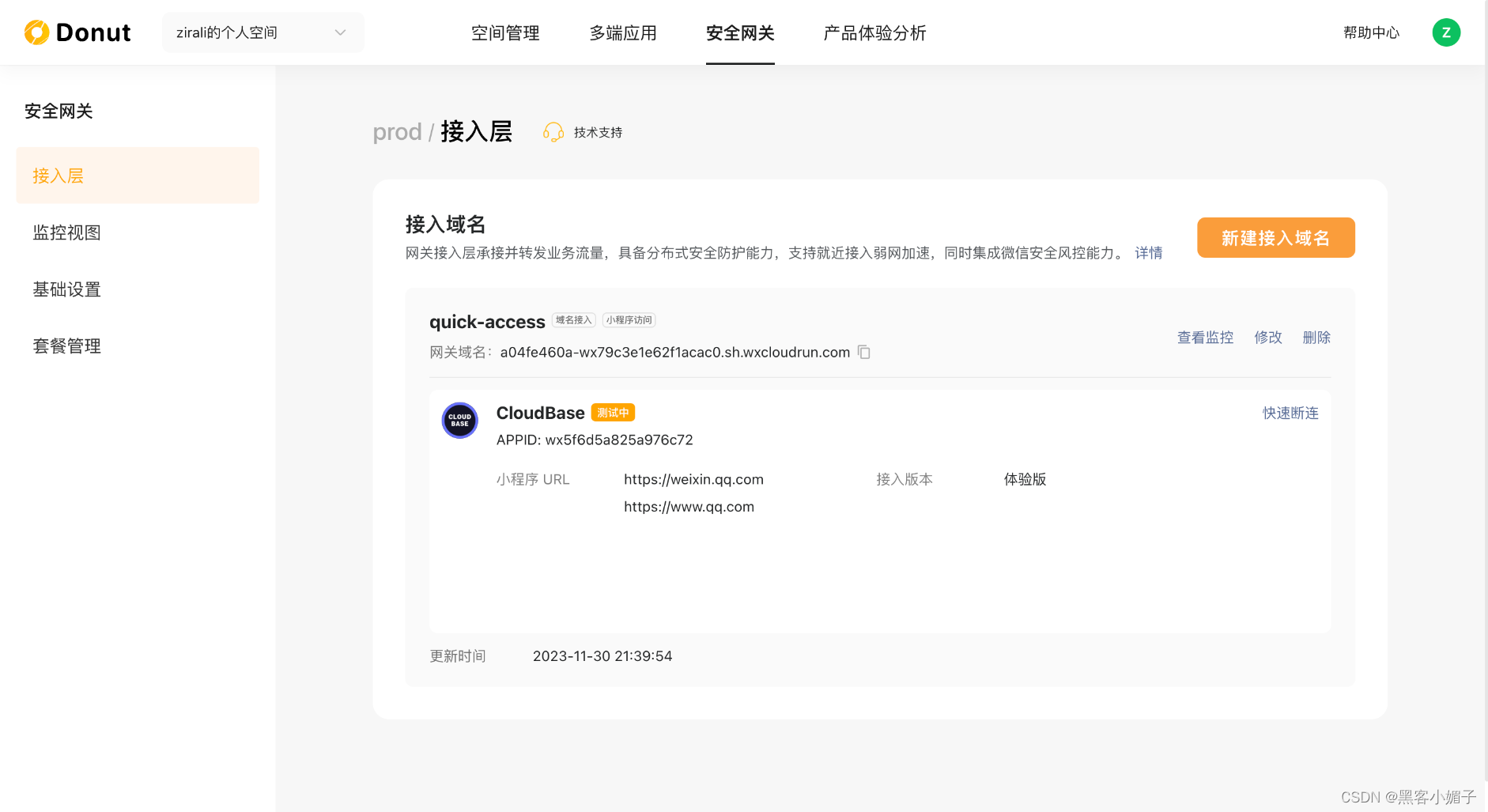Click the 域名接入 tag
1488x812 pixels.
(x=573, y=320)
